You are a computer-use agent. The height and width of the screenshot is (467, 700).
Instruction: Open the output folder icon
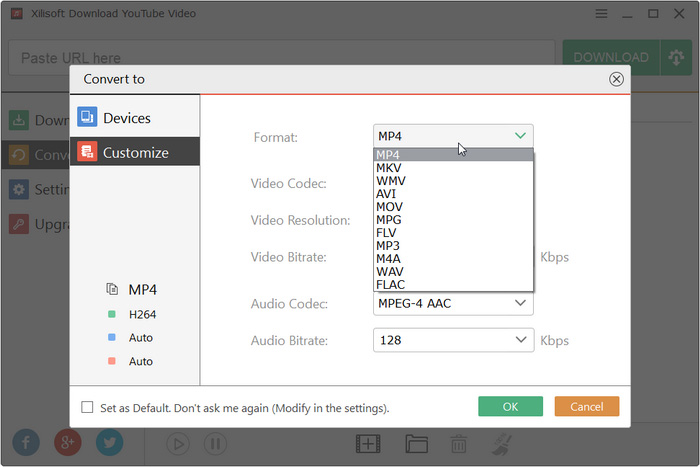[x=417, y=444]
